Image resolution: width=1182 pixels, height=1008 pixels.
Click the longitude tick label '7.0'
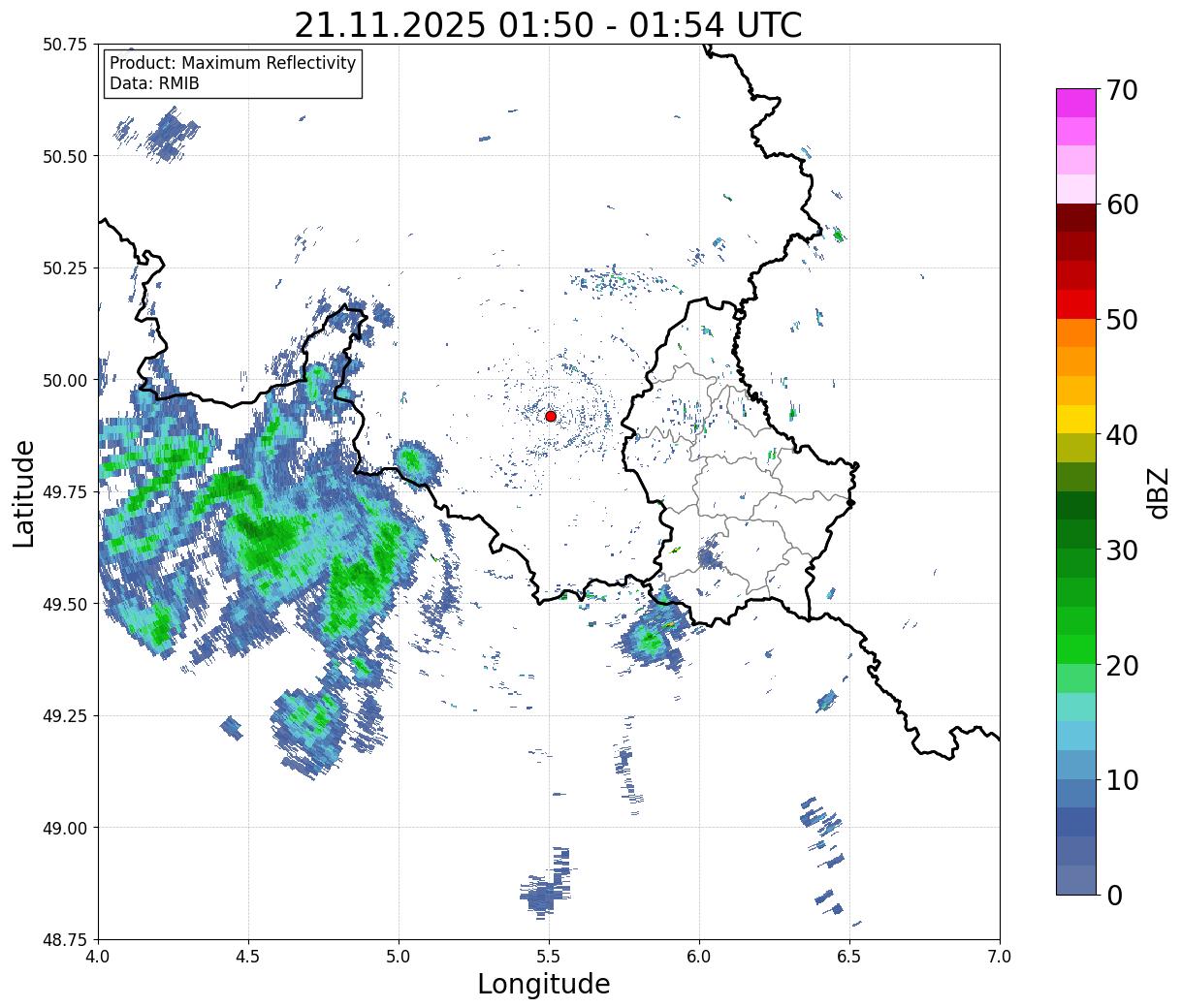coord(1000,957)
